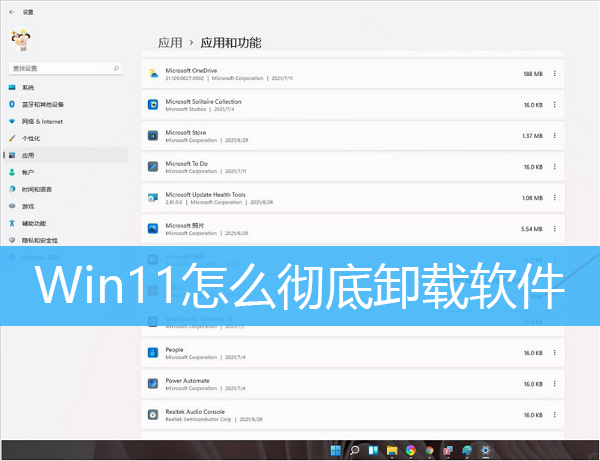Click the Microsoft Update Health Tools icon
The image size is (600, 461).
pos(153,197)
